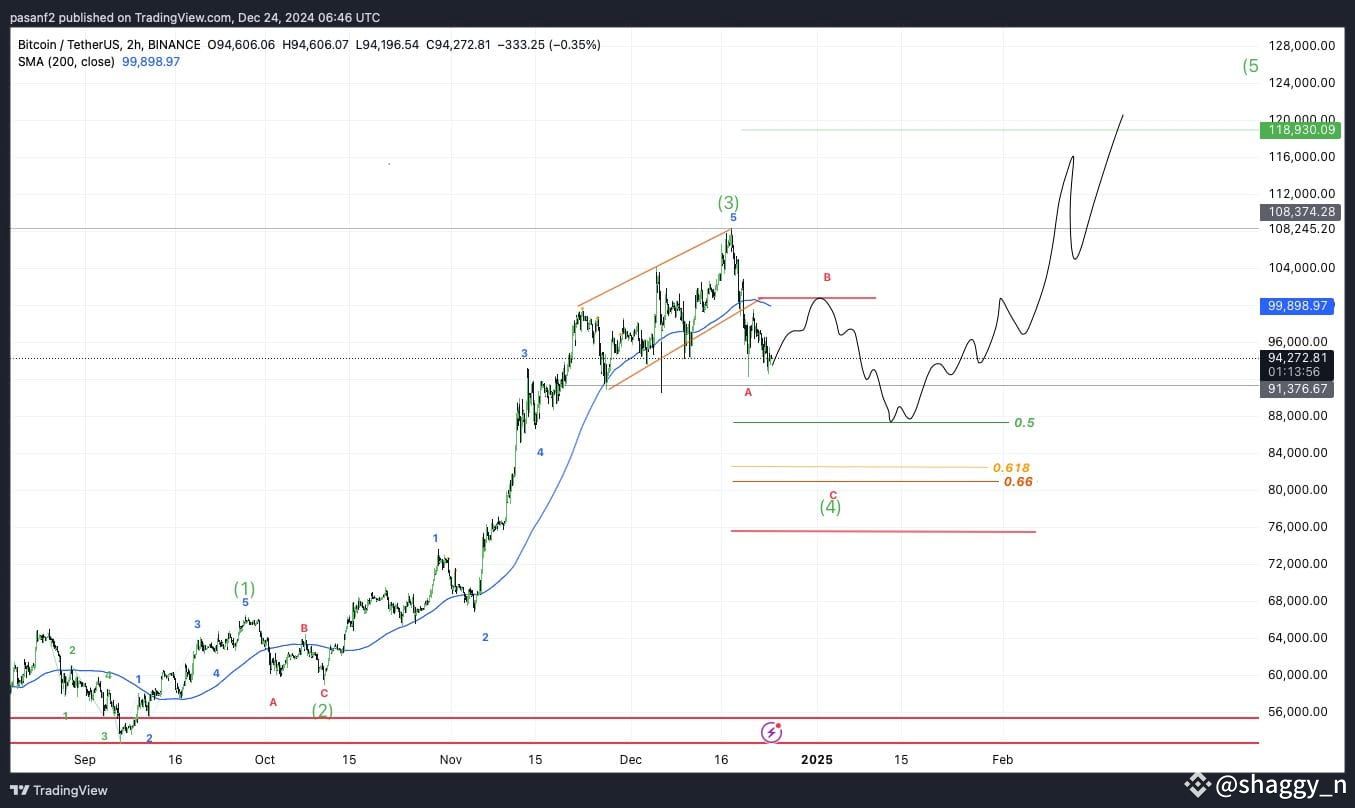Click the pasanf2 published on TradingView.com line
This screenshot has height=808, width=1355.
[x=195, y=17]
